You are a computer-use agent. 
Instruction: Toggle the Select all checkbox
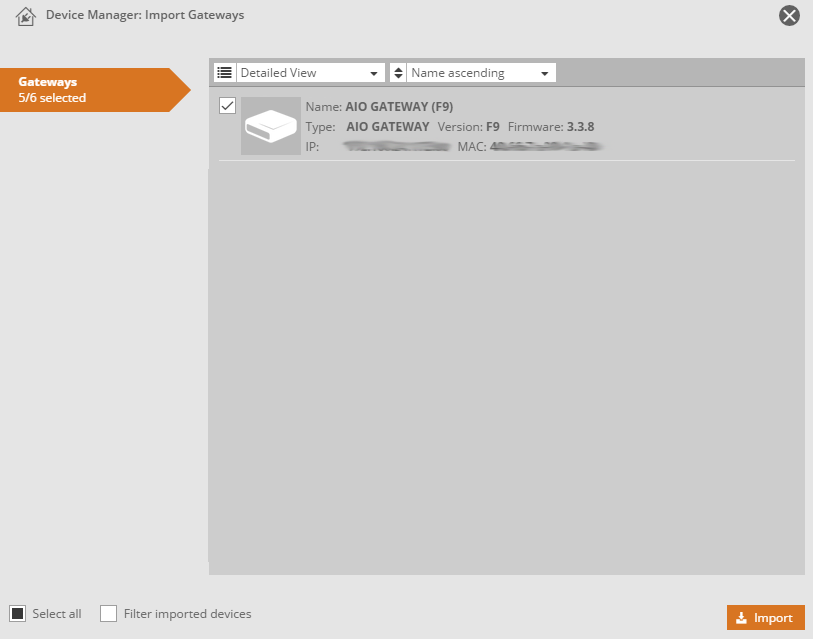pyautogui.click(x=18, y=614)
